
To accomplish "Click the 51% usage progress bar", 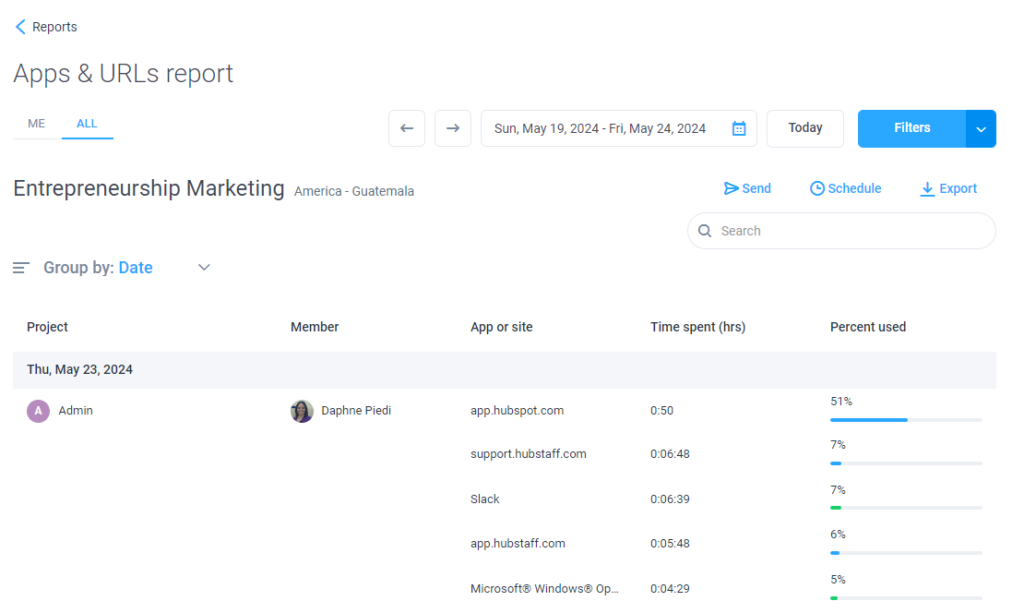I will pyautogui.click(x=905, y=420).
